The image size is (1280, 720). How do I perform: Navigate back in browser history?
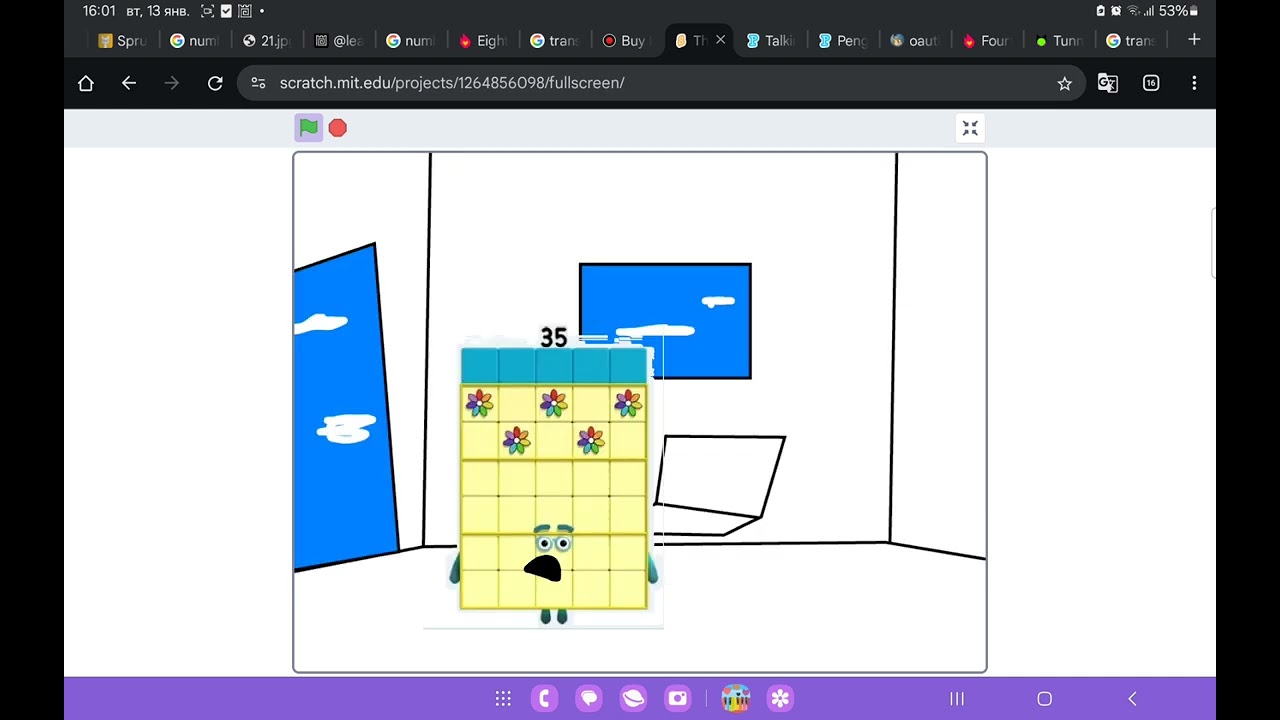point(129,83)
